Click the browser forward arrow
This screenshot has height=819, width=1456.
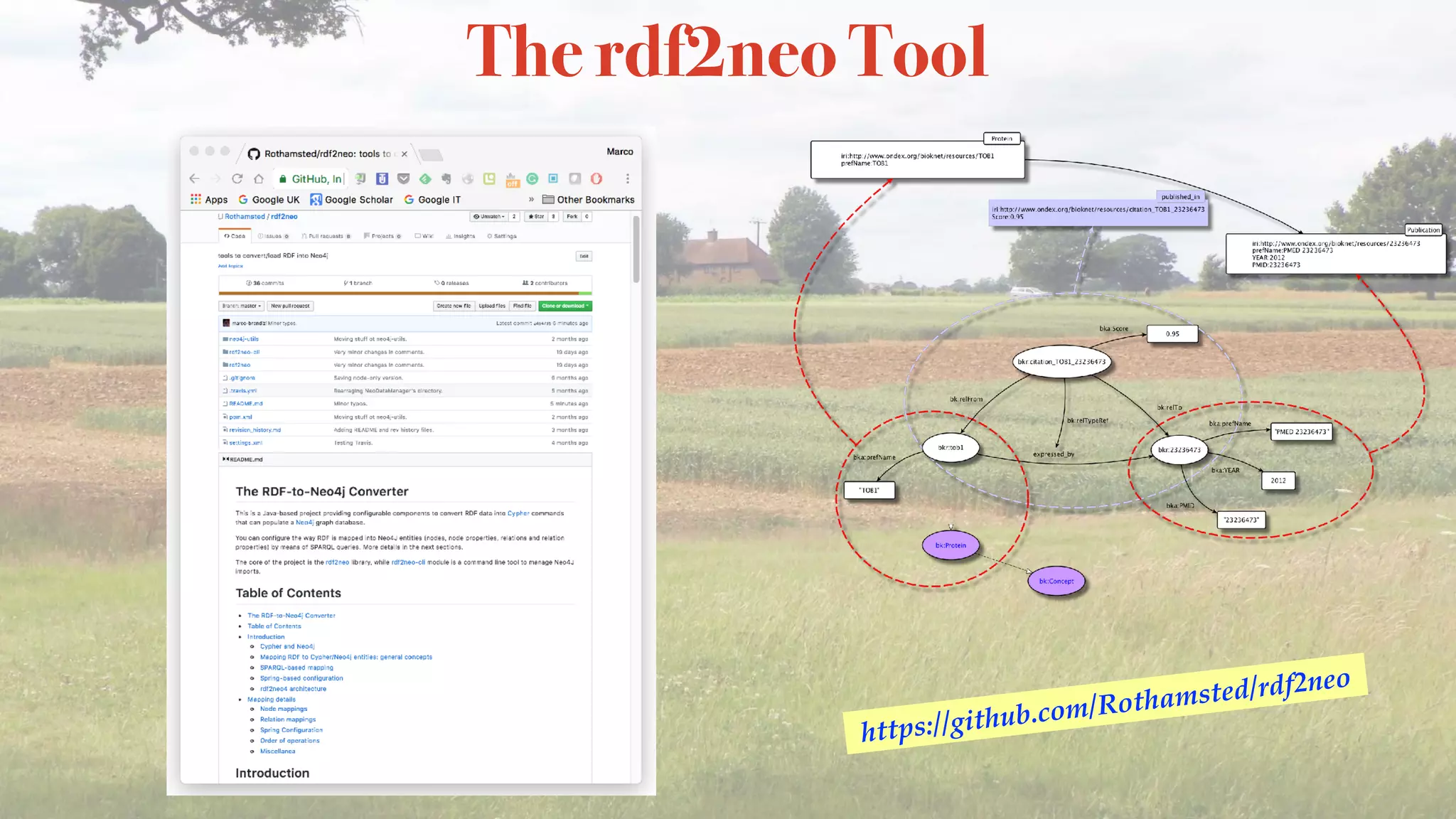[x=216, y=179]
